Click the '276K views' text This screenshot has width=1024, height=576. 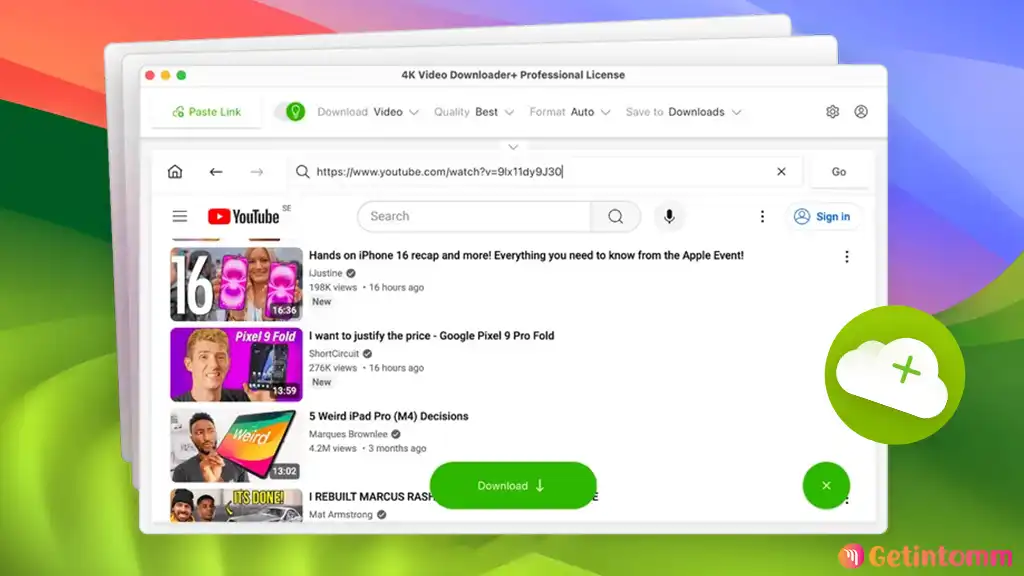click(332, 368)
